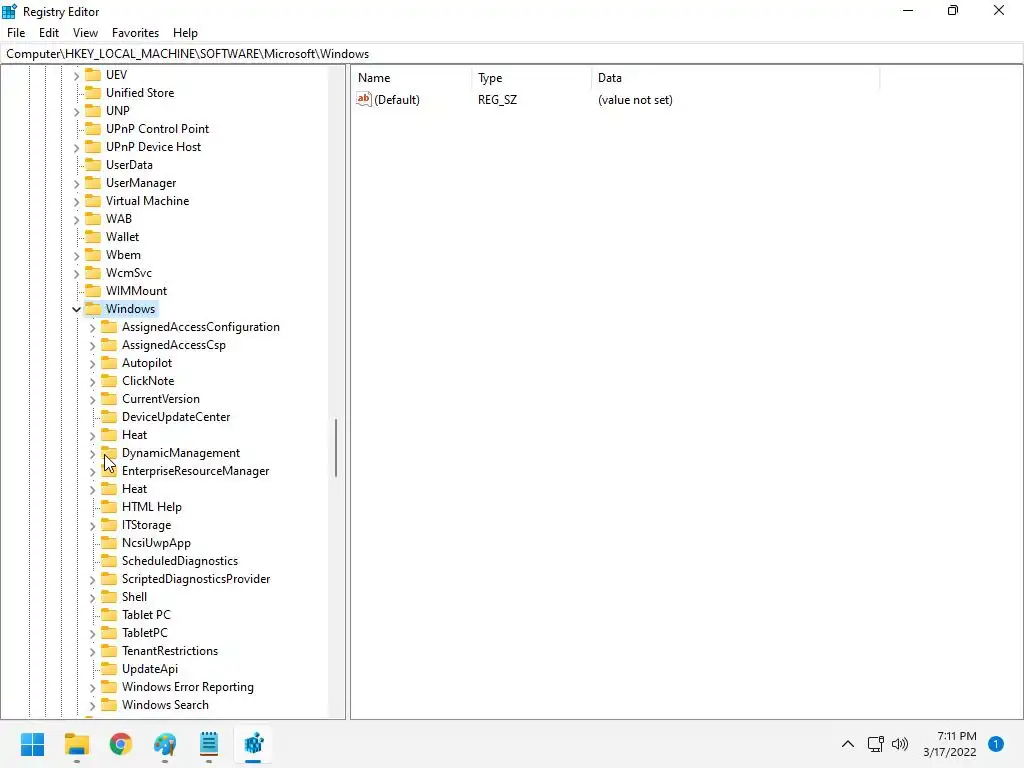Screen dimensions: 1024x768
Task: Open Google Chrome from the taskbar
Action: pyautogui.click(x=121, y=744)
